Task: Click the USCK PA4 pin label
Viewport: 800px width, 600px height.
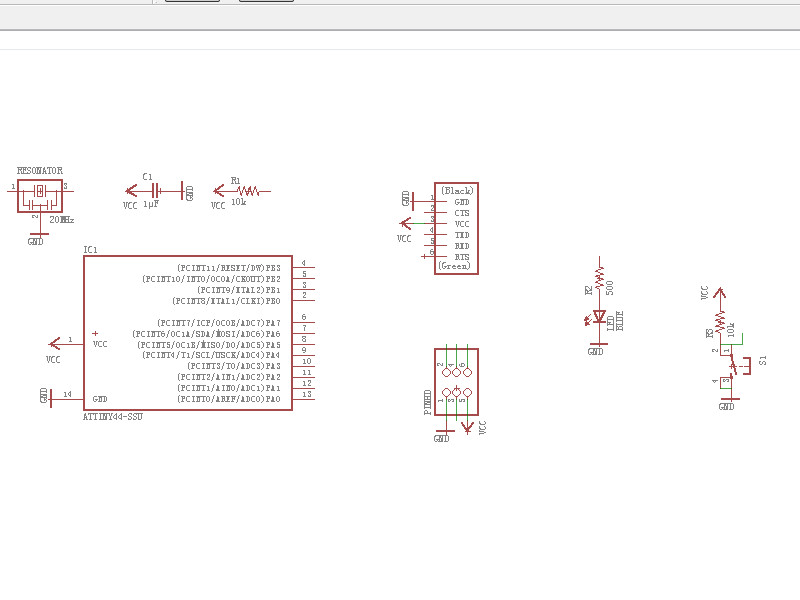Action: 211,355
